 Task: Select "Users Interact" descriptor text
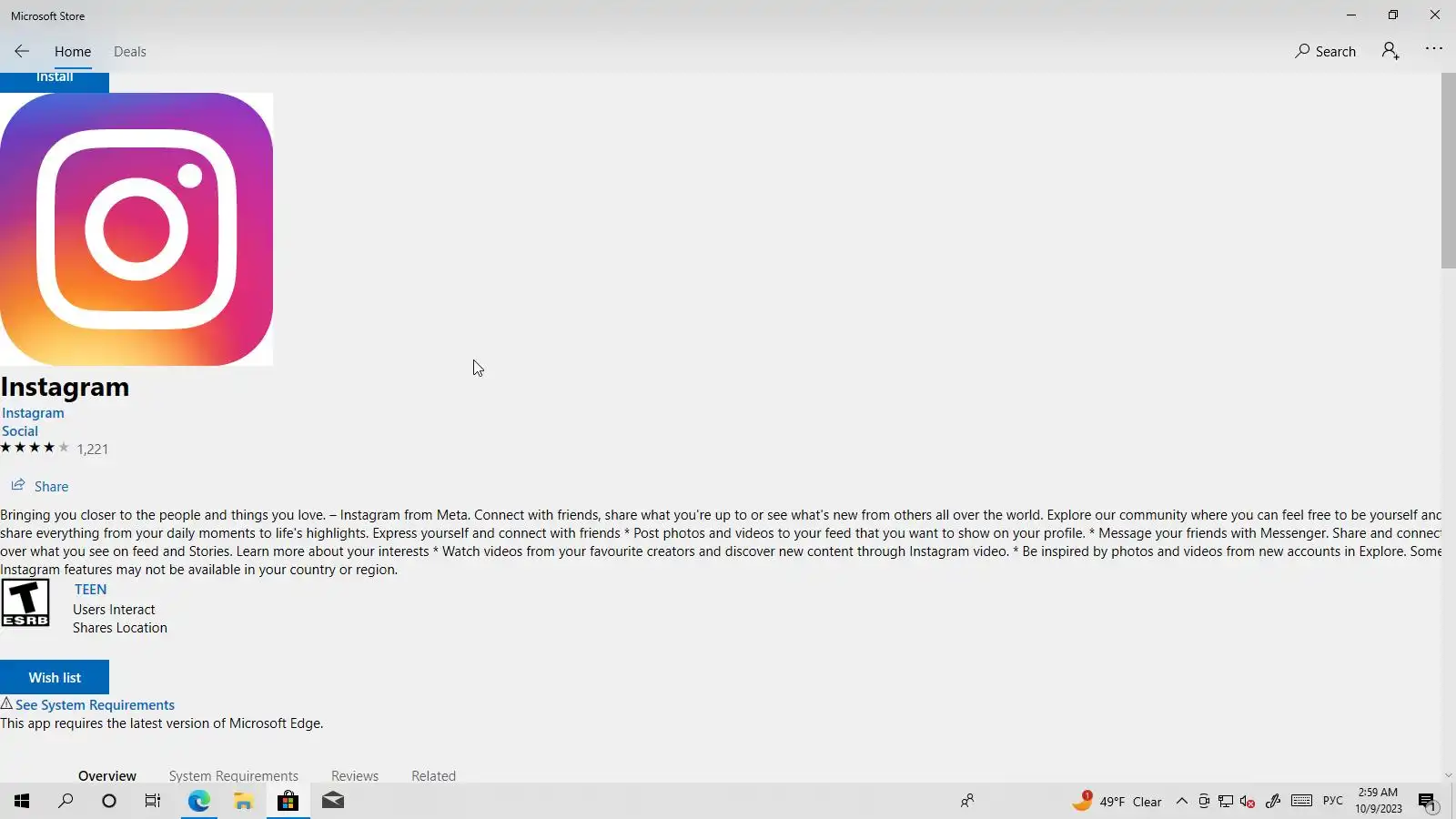(x=114, y=610)
